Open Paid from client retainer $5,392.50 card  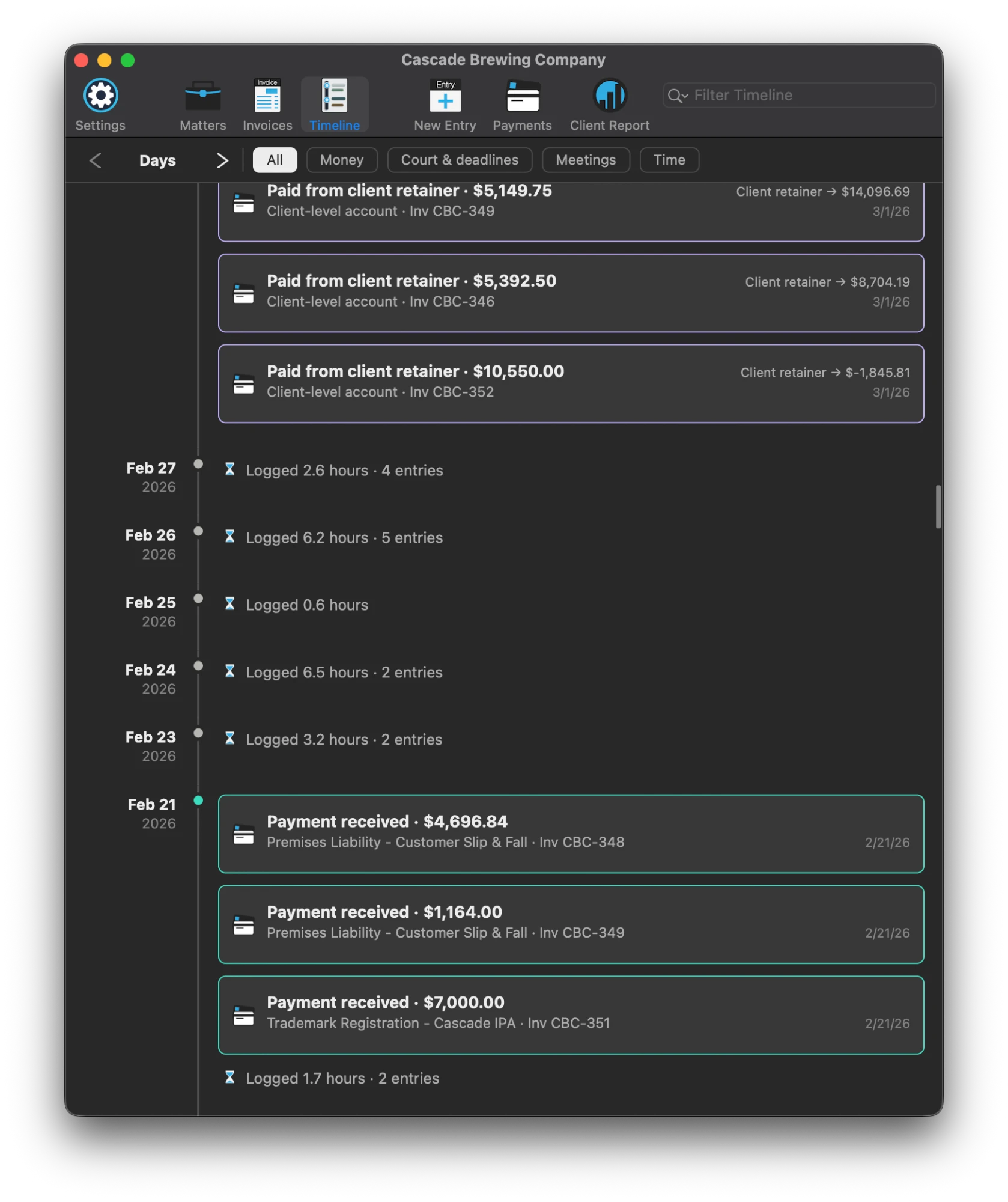pyautogui.click(x=571, y=293)
